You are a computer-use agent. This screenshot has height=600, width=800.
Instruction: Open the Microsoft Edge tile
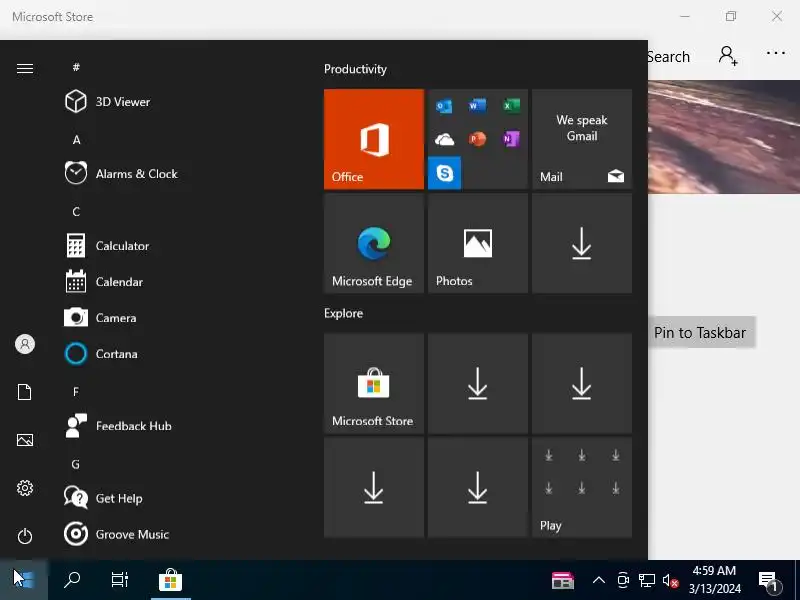point(373,243)
